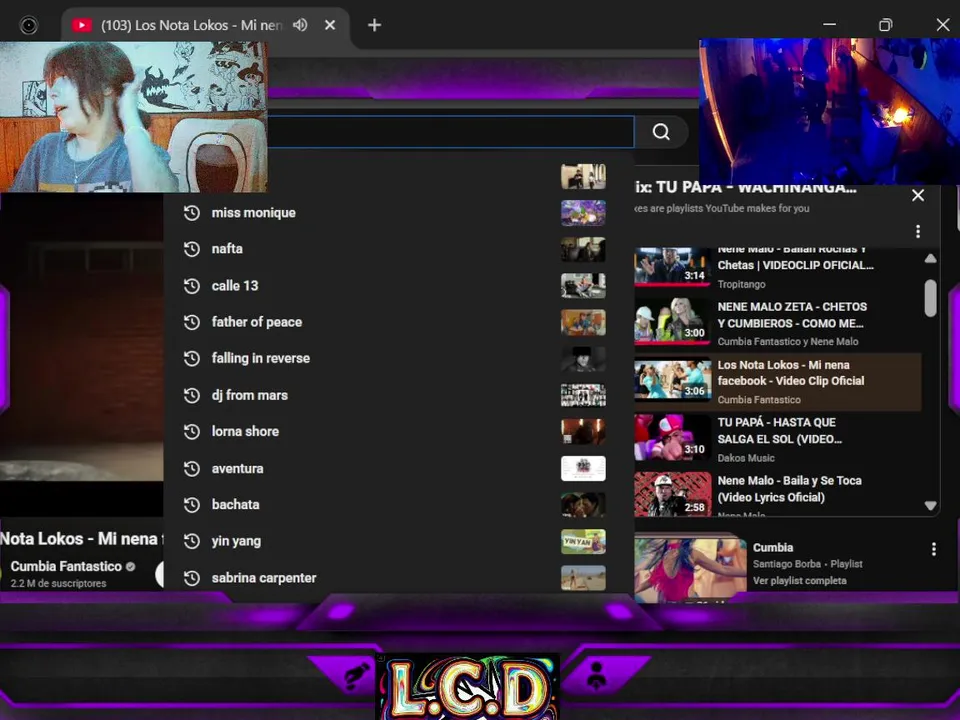Click history clock icon beside 'dj from mars'
The height and width of the screenshot is (720, 960).
(192, 395)
